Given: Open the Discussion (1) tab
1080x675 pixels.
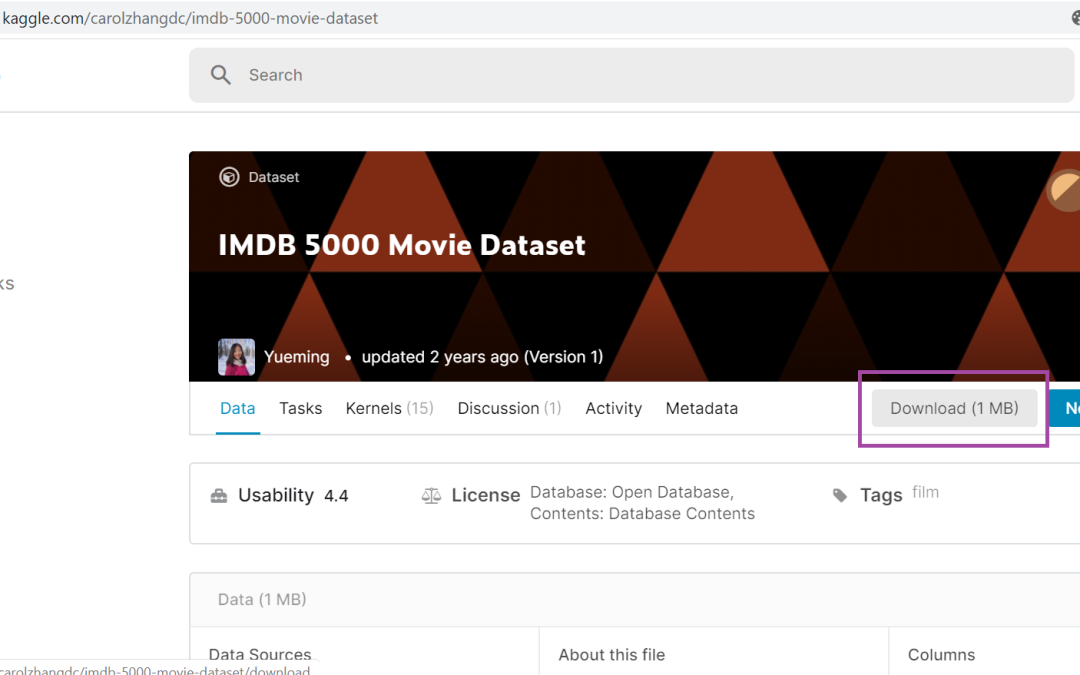Looking at the screenshot, I should (x=509, y=408).
